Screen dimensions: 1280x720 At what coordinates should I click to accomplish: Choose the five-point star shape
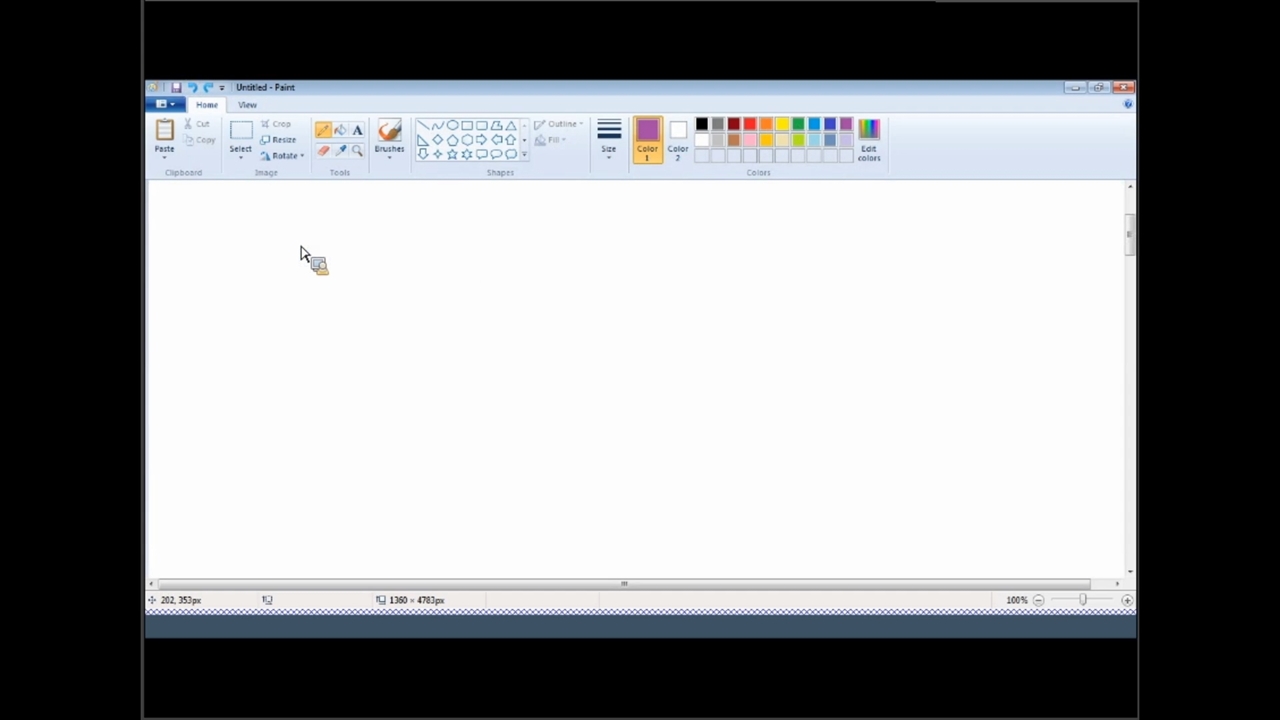tap(452, 154)
